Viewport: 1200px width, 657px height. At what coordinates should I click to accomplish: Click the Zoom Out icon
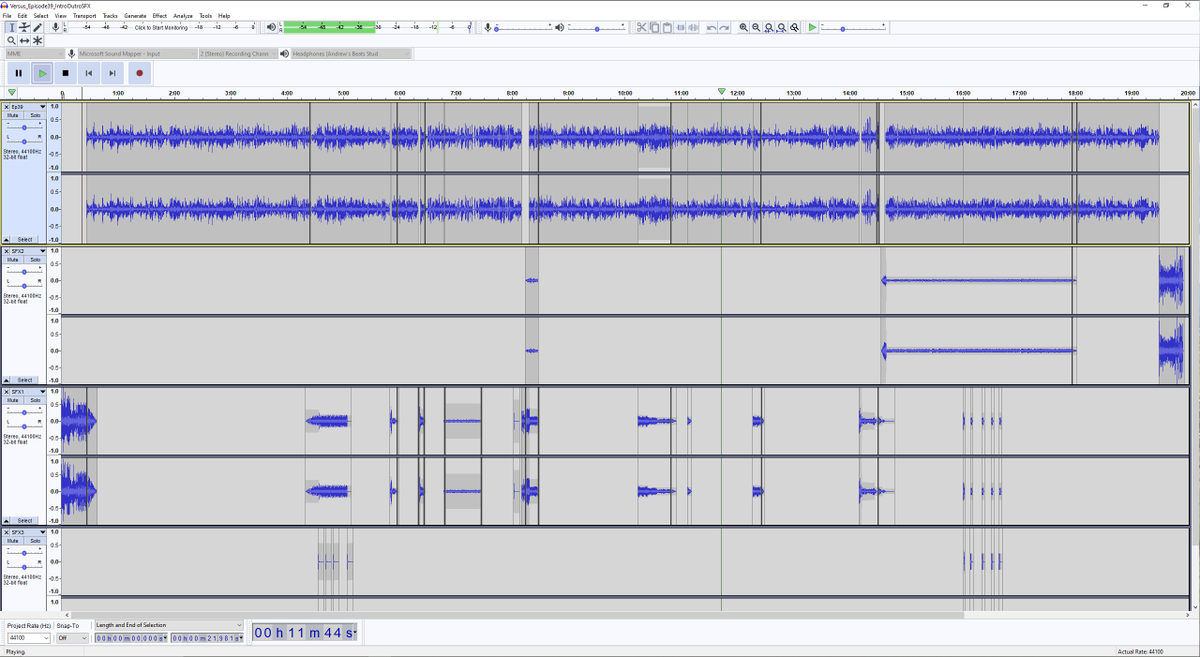[756, 27]
